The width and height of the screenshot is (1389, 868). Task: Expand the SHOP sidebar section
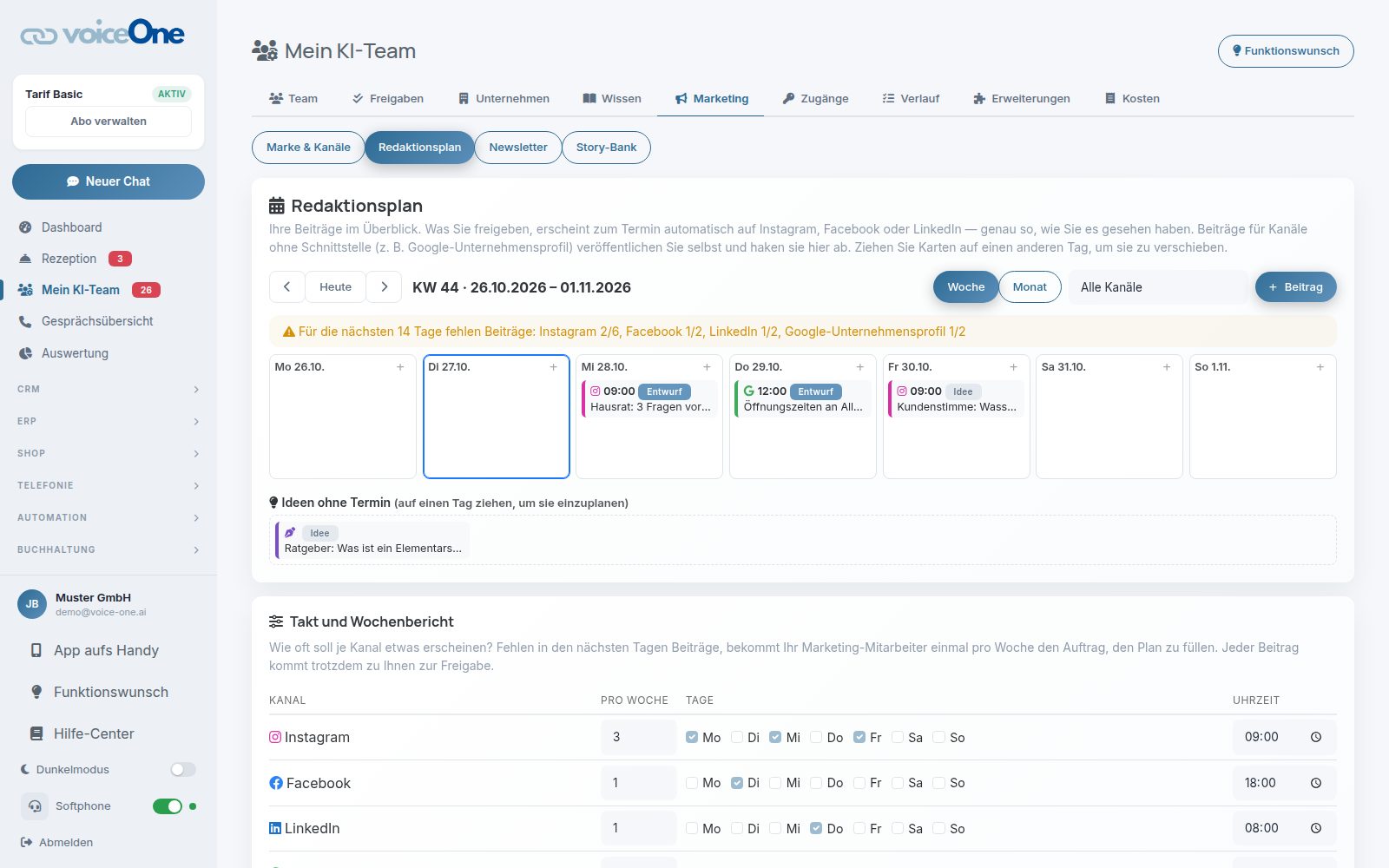(x=109, y=454)
